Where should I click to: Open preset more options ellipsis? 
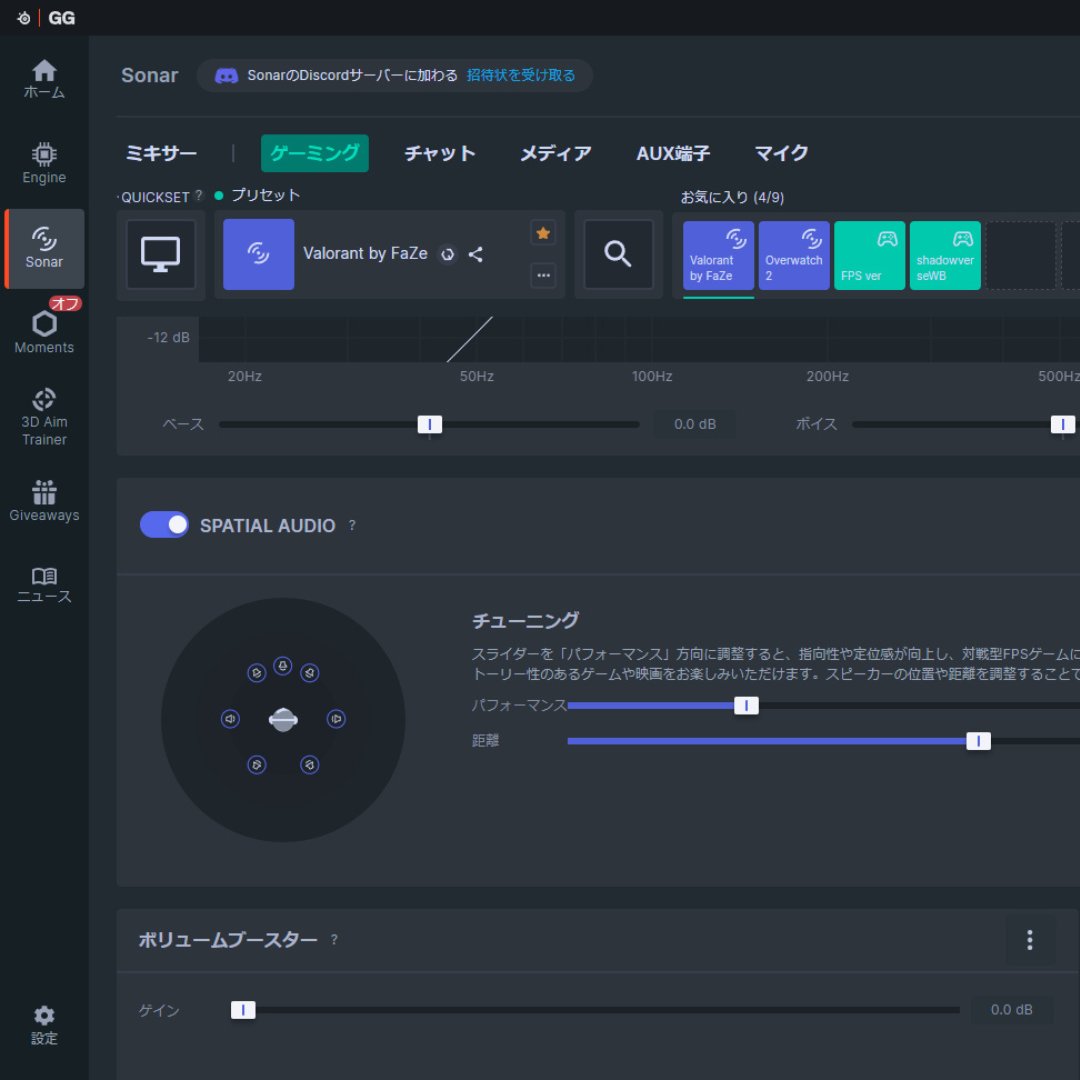click(x=543, y=276)
